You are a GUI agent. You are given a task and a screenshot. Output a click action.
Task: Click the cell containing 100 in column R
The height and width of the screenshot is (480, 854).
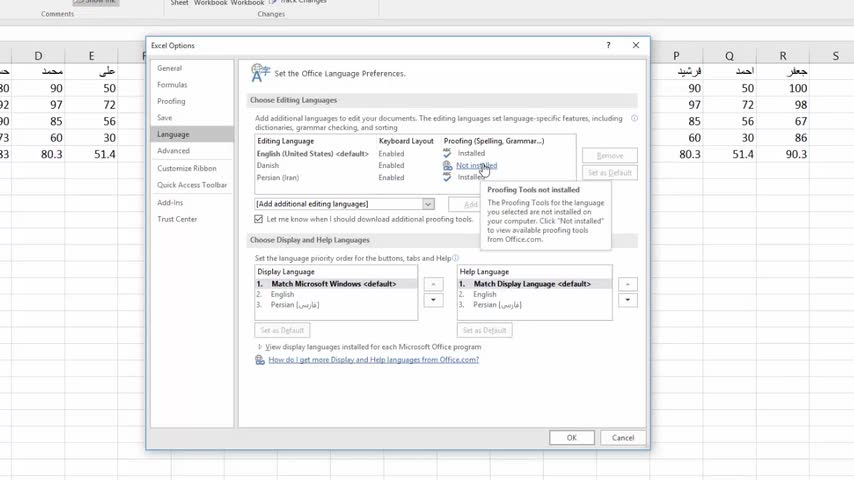[x=783, y=88]
